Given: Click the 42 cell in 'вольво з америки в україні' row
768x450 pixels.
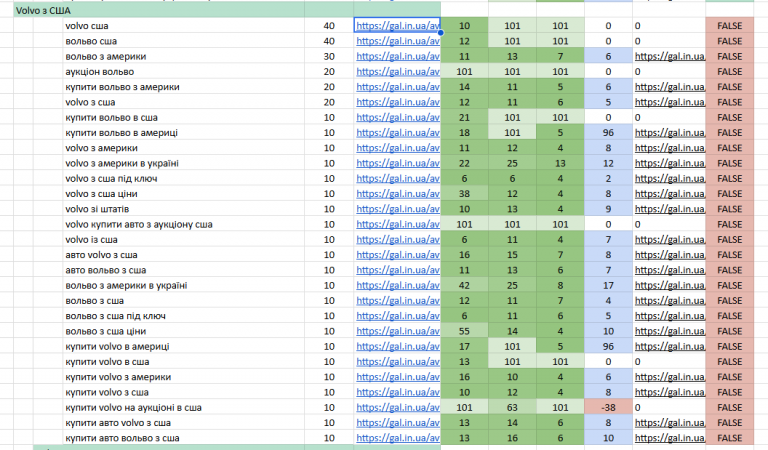Looking at the screenshot, I should pyautogui.click(x=464, y=285).
